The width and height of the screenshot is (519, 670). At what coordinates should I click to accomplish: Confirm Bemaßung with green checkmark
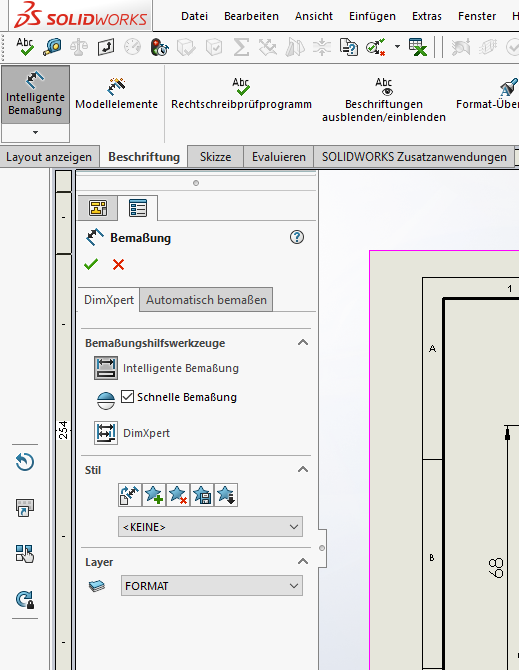tap(91, 264)
